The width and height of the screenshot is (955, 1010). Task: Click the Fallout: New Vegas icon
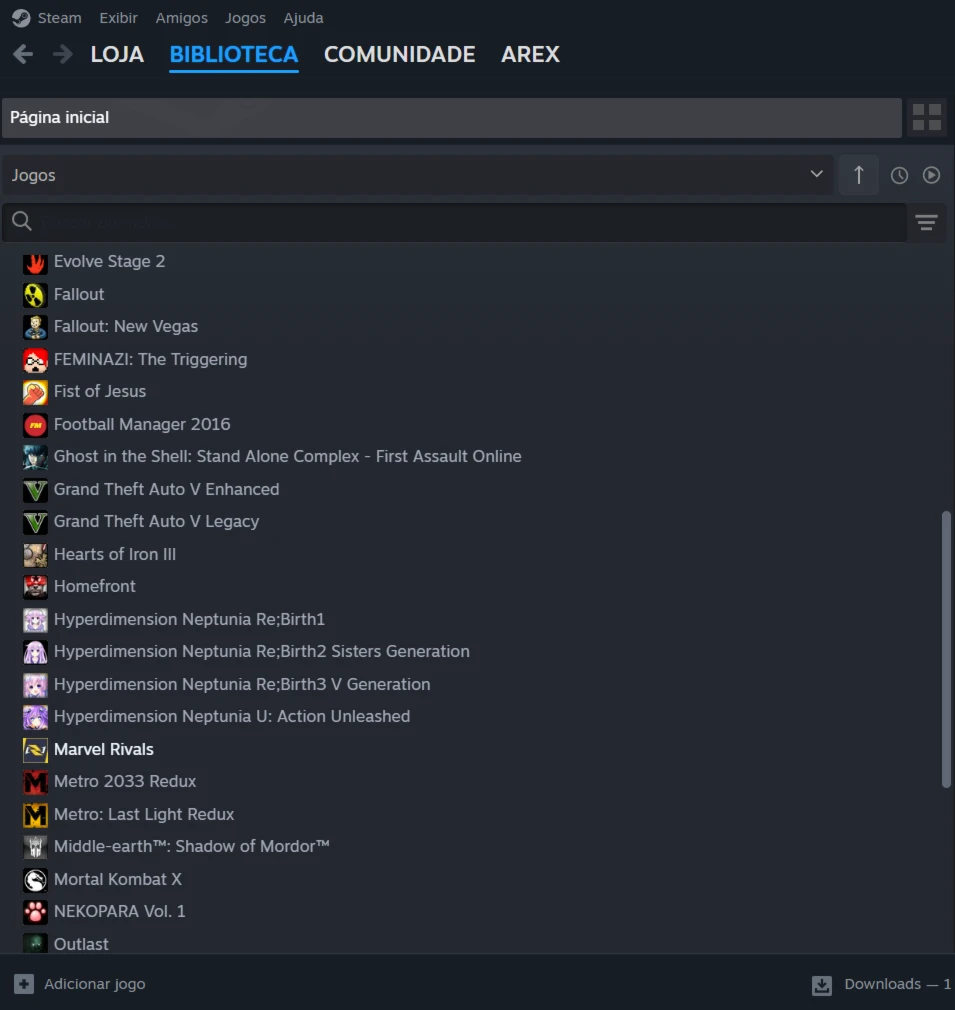click(x=35, y=327)
